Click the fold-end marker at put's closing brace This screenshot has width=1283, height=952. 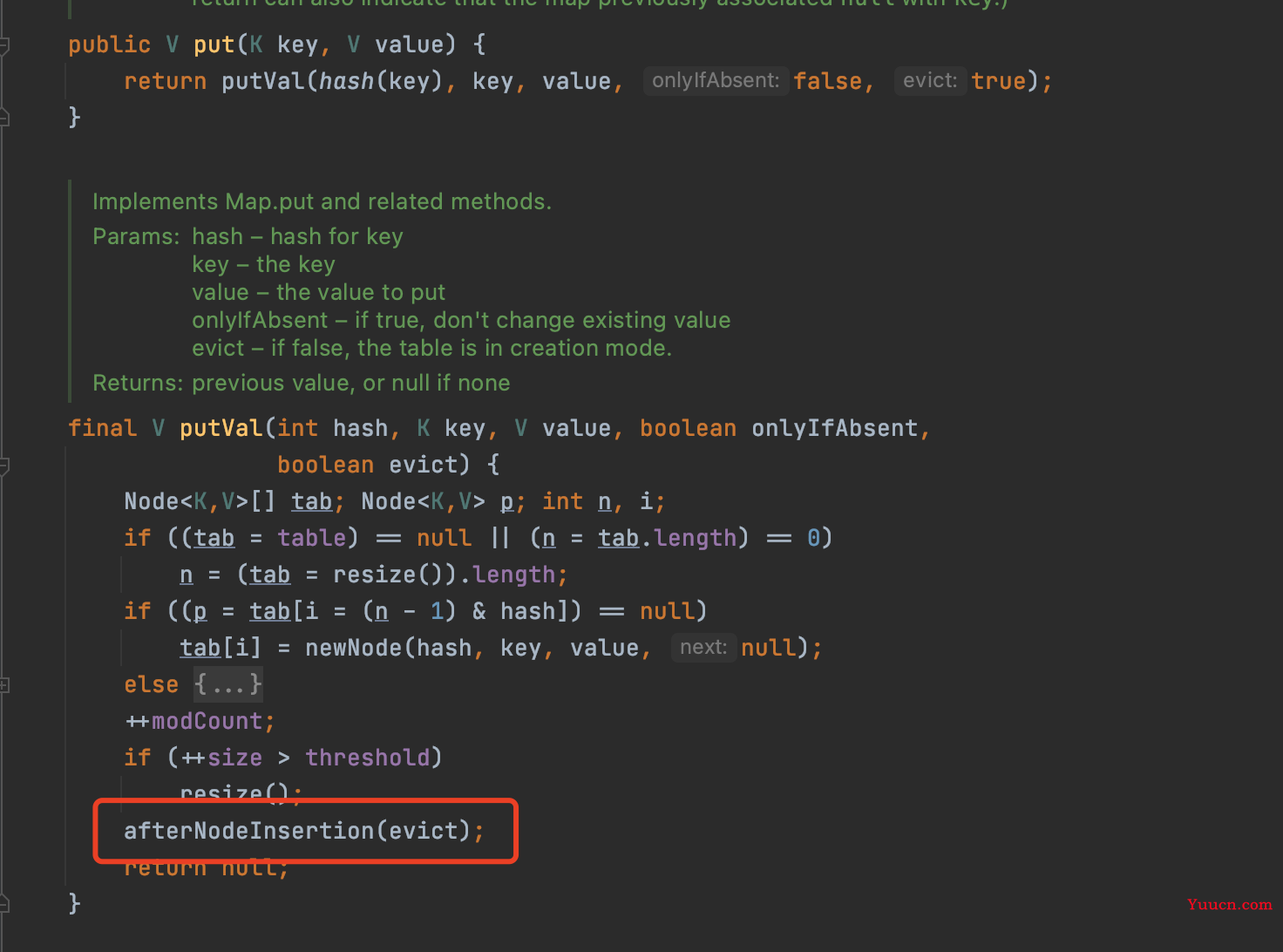coord(3,117)
